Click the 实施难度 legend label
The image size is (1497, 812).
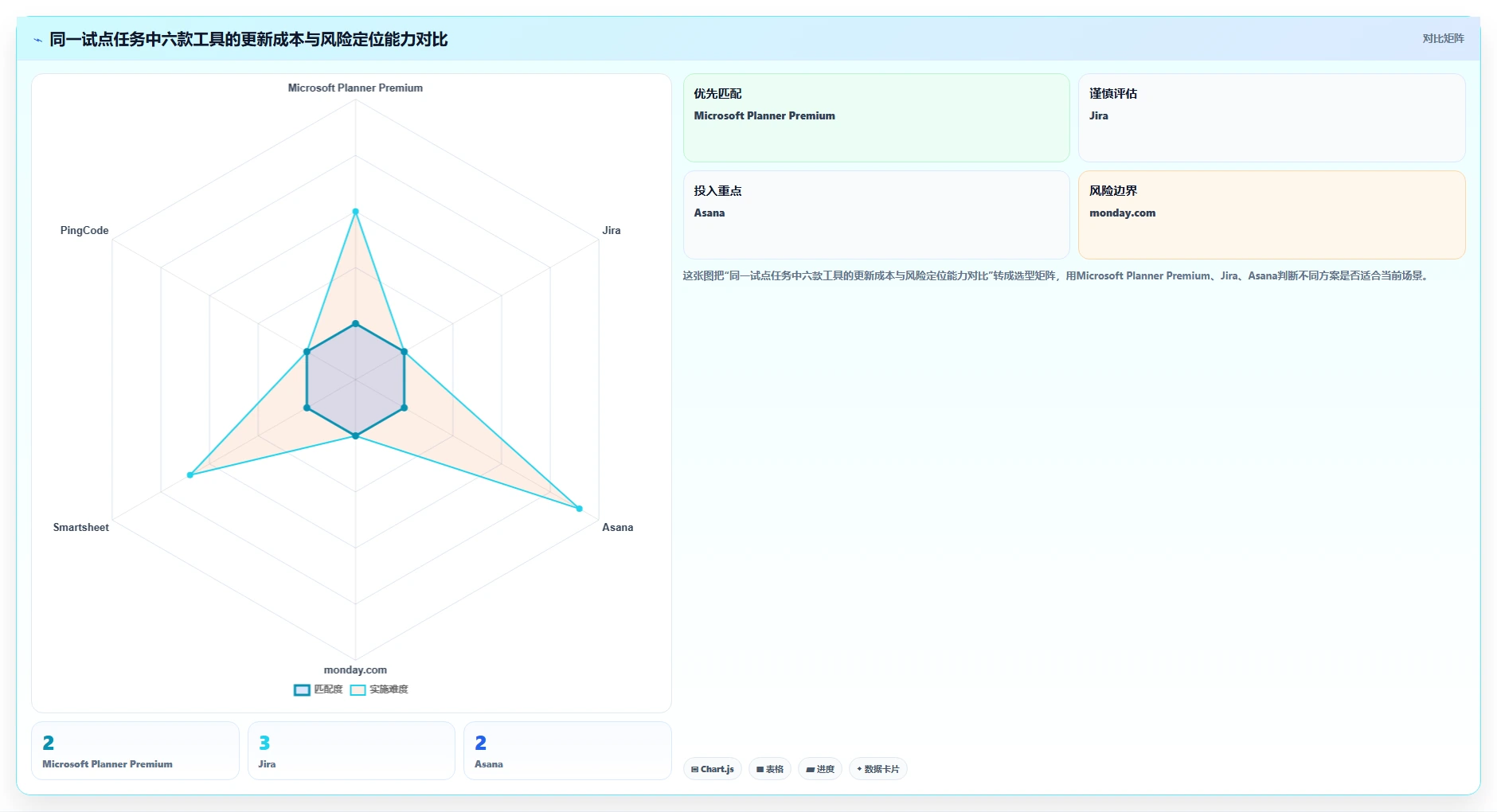[389, 689]
